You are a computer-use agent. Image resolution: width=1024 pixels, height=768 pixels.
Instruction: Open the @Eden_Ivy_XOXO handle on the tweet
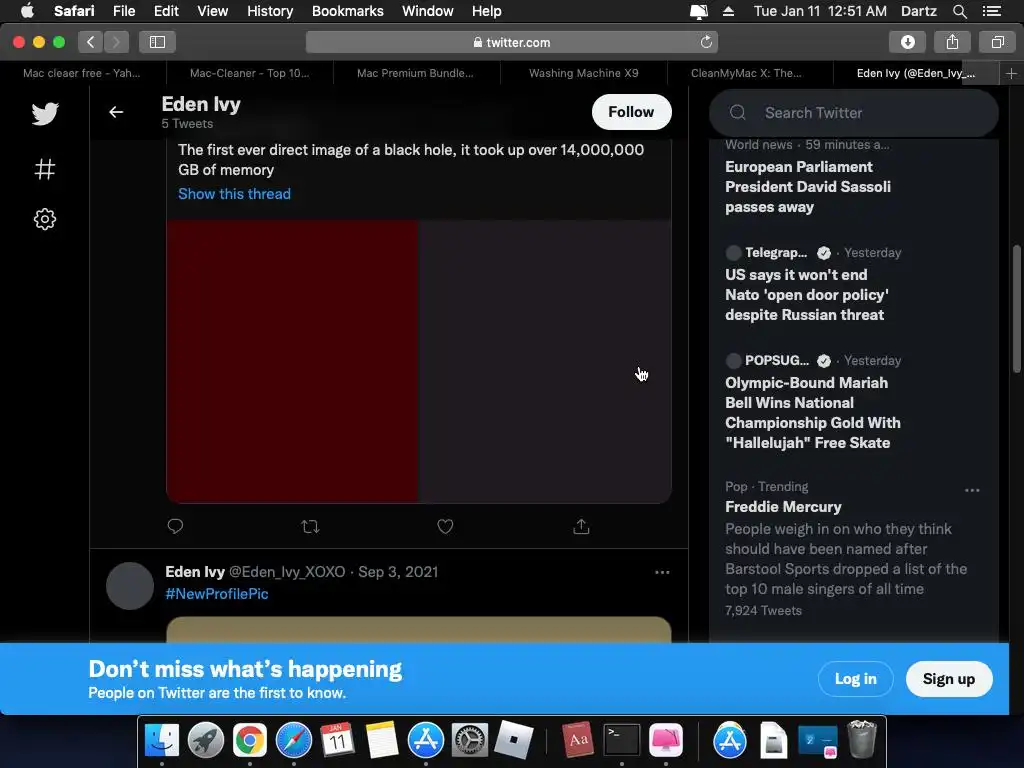(x=287, y=572)
